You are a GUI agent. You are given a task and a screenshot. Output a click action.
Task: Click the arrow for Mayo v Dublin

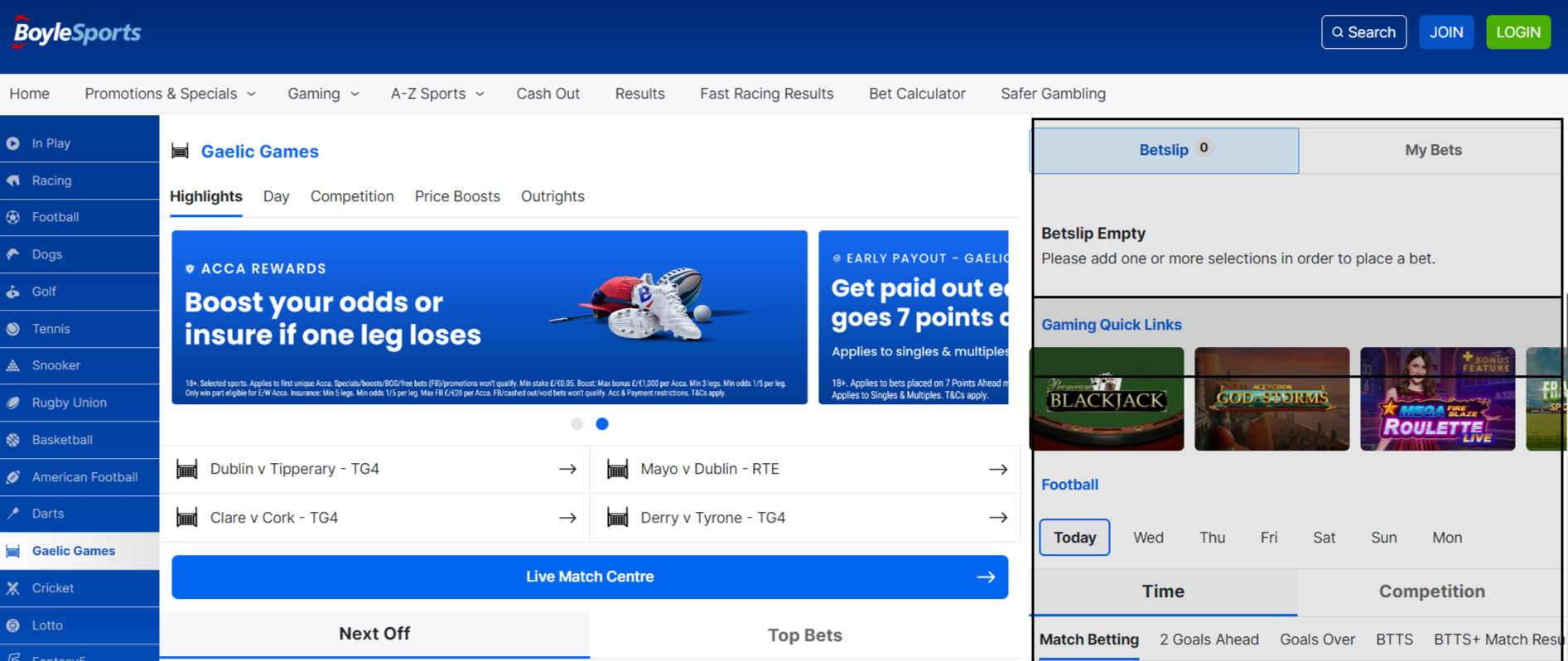[998, 469]
